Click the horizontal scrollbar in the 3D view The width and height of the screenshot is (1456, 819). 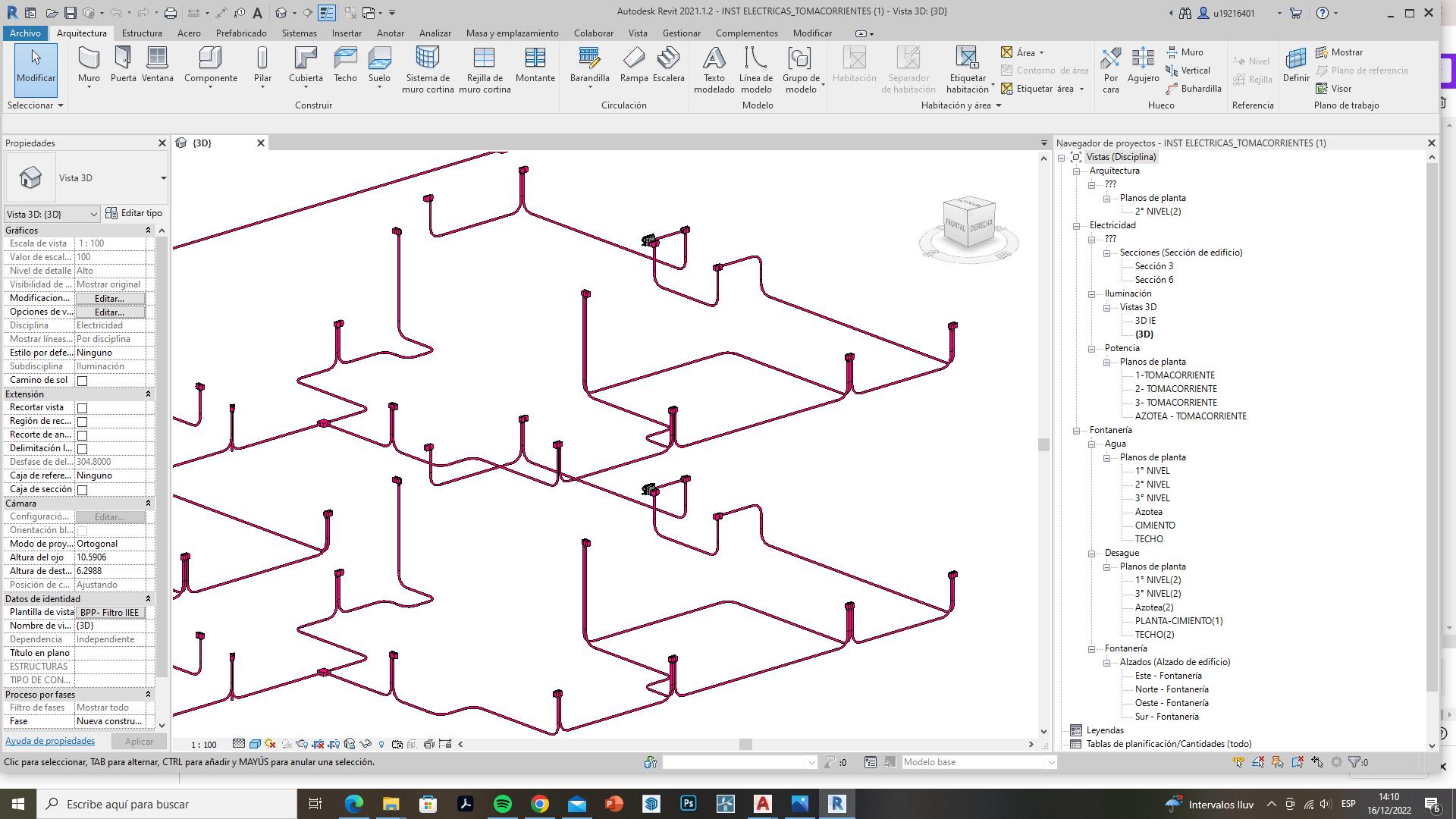point(745,745)
